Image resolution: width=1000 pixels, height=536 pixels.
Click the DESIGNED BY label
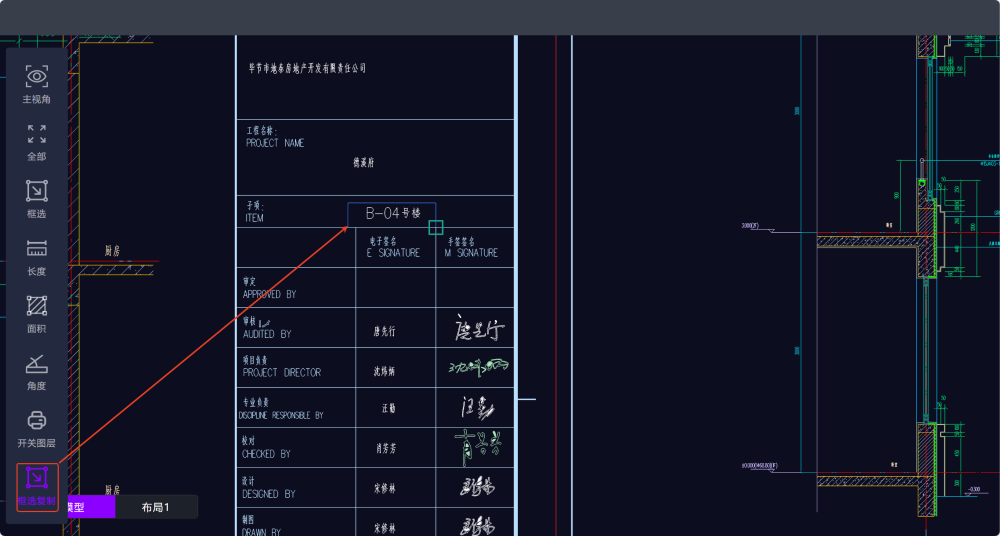(268, 494)
